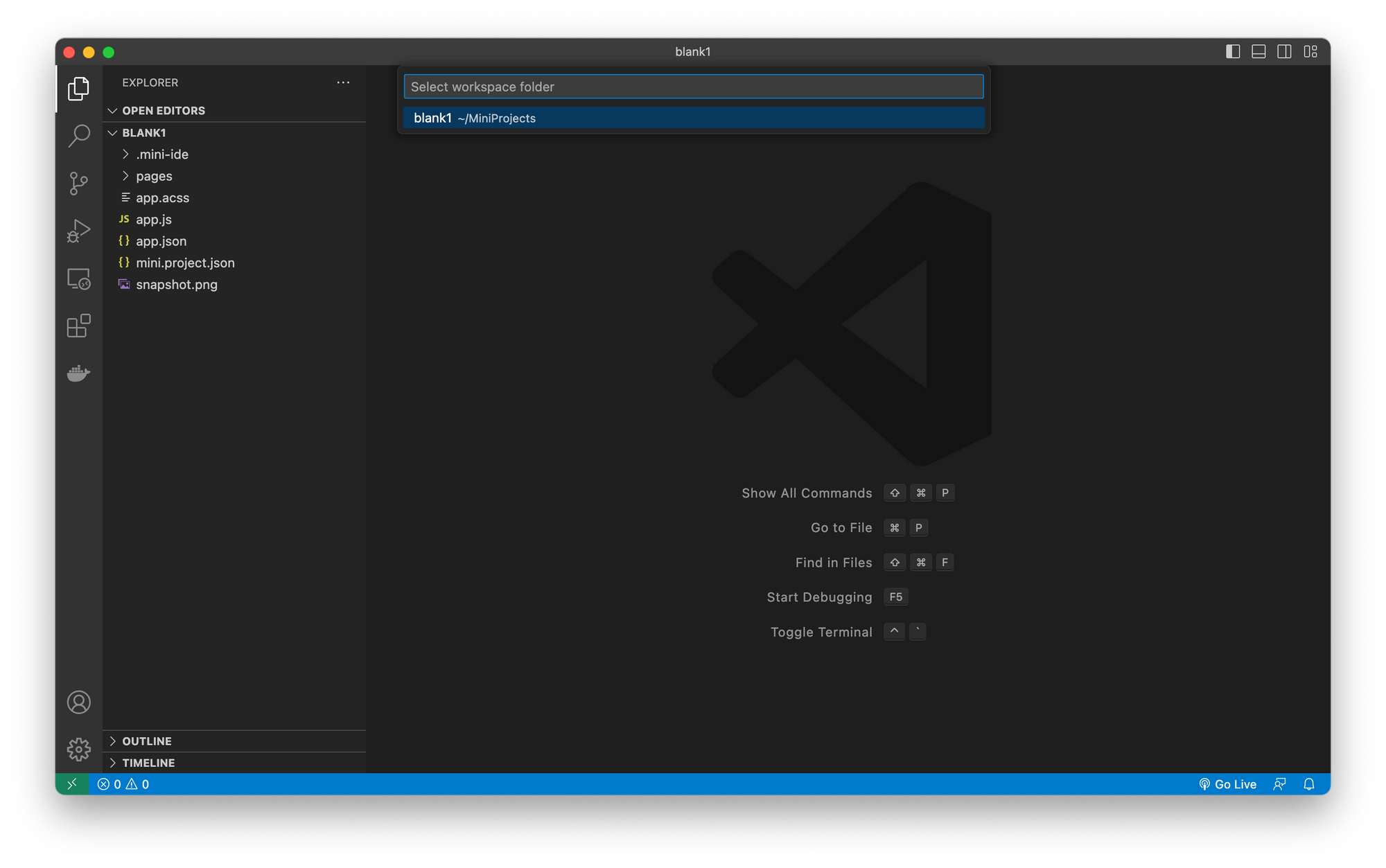
Task: Toggle the bottom panel
Action: click(x=1258, y=52)
